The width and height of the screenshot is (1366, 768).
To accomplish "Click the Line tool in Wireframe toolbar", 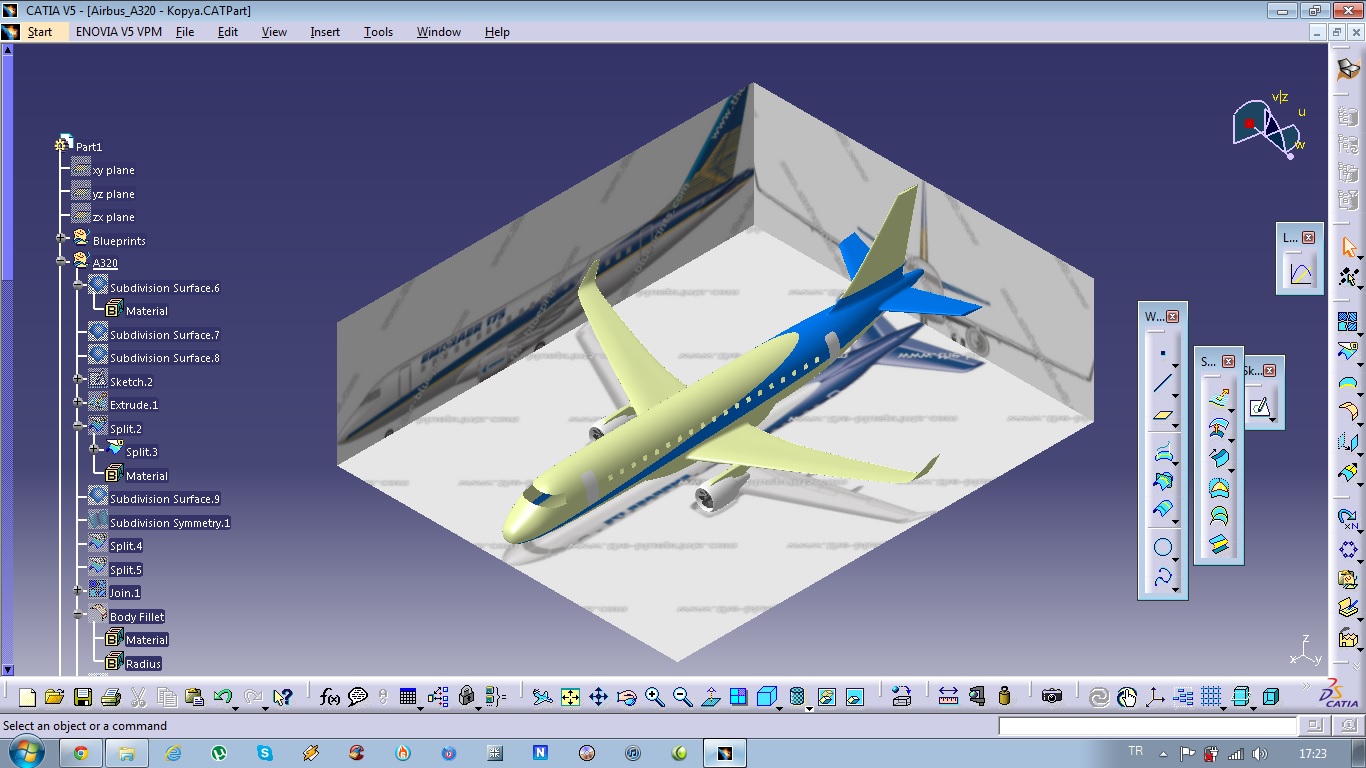I will coord(1162,383).
